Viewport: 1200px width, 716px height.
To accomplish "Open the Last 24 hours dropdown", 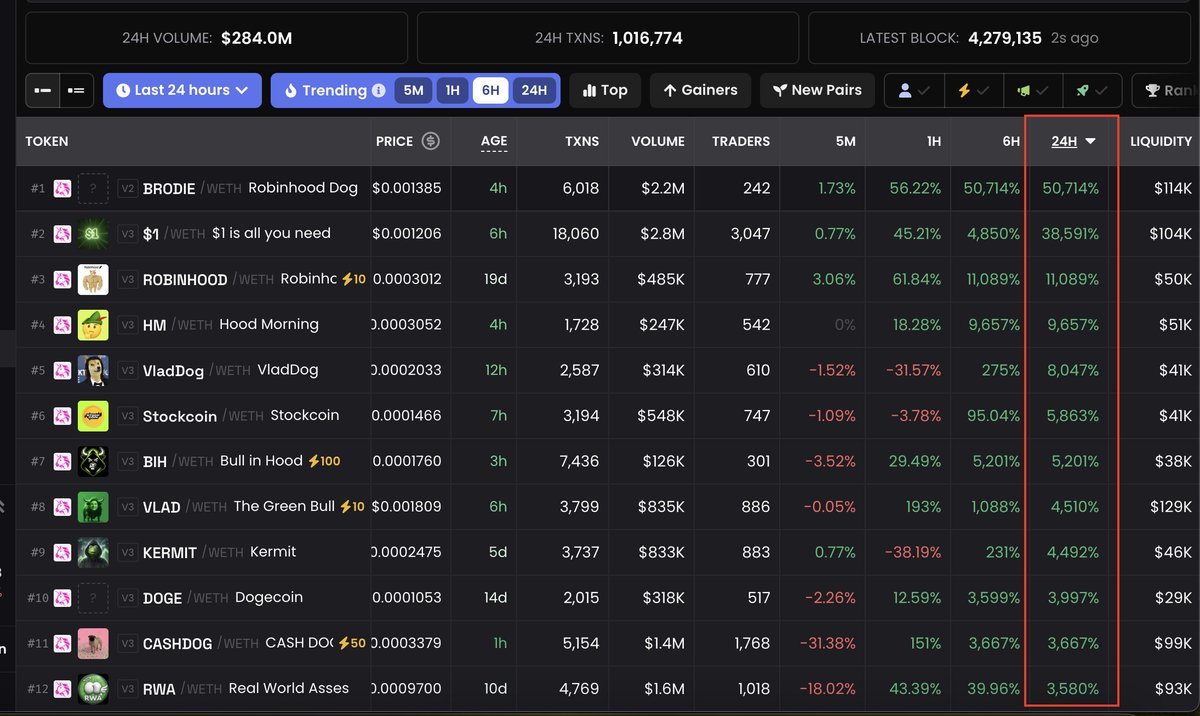I will [x=182, y=90].
